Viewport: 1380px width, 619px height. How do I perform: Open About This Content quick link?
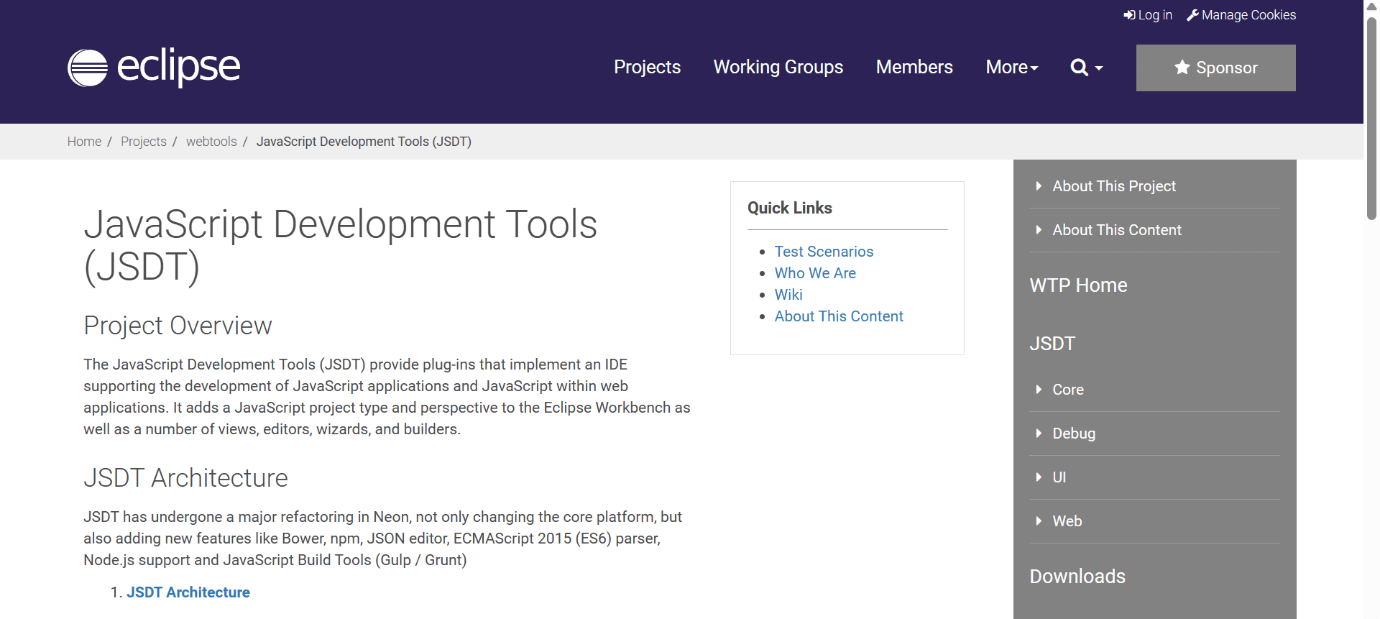[839, 316]
